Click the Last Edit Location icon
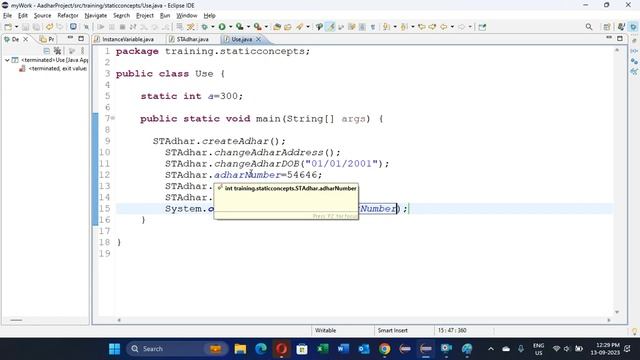640x360 pixels. pos(422,27)
